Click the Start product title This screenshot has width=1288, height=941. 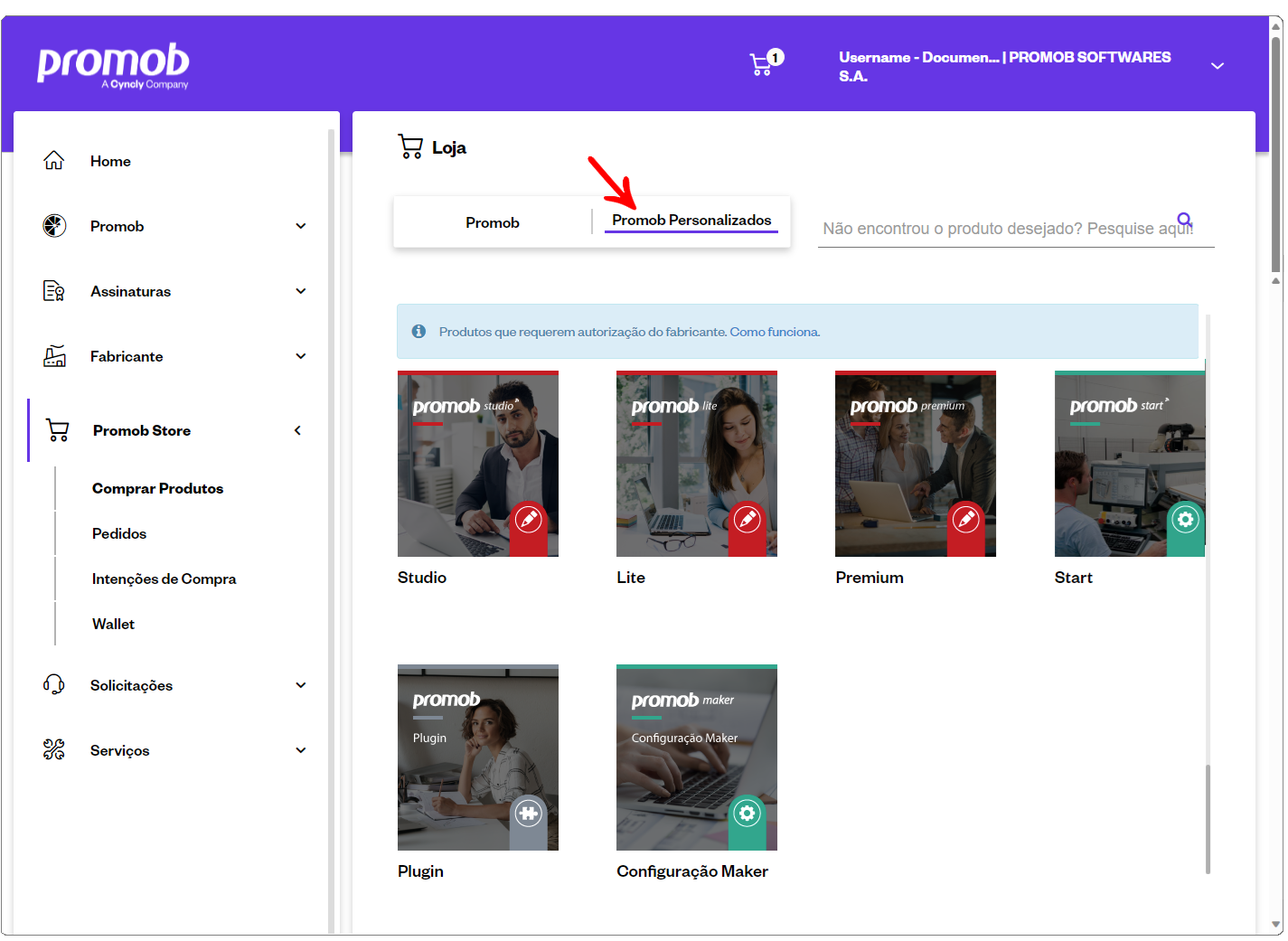(1074, 578)
